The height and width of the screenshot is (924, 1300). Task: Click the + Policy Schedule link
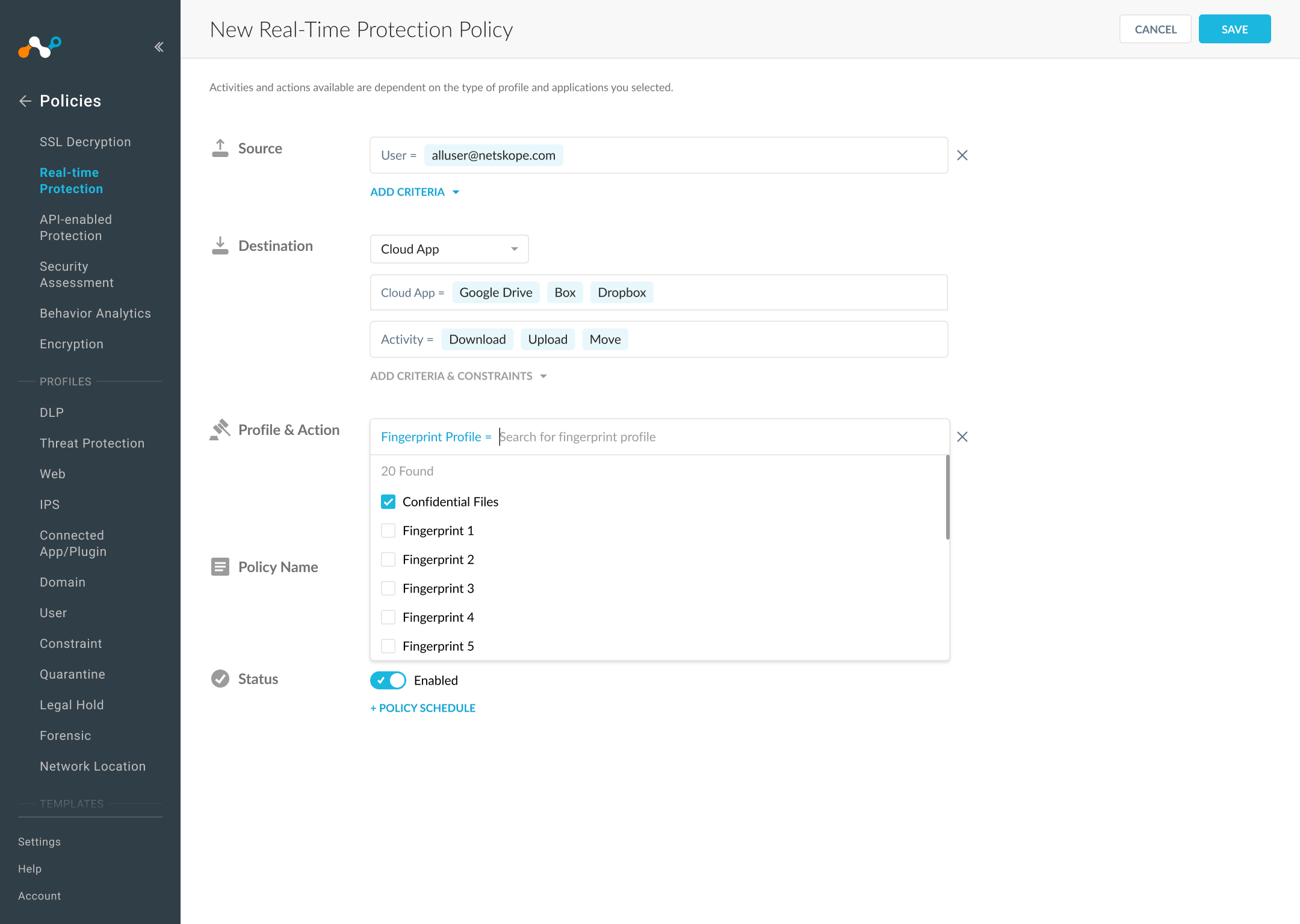coord(422,708)
